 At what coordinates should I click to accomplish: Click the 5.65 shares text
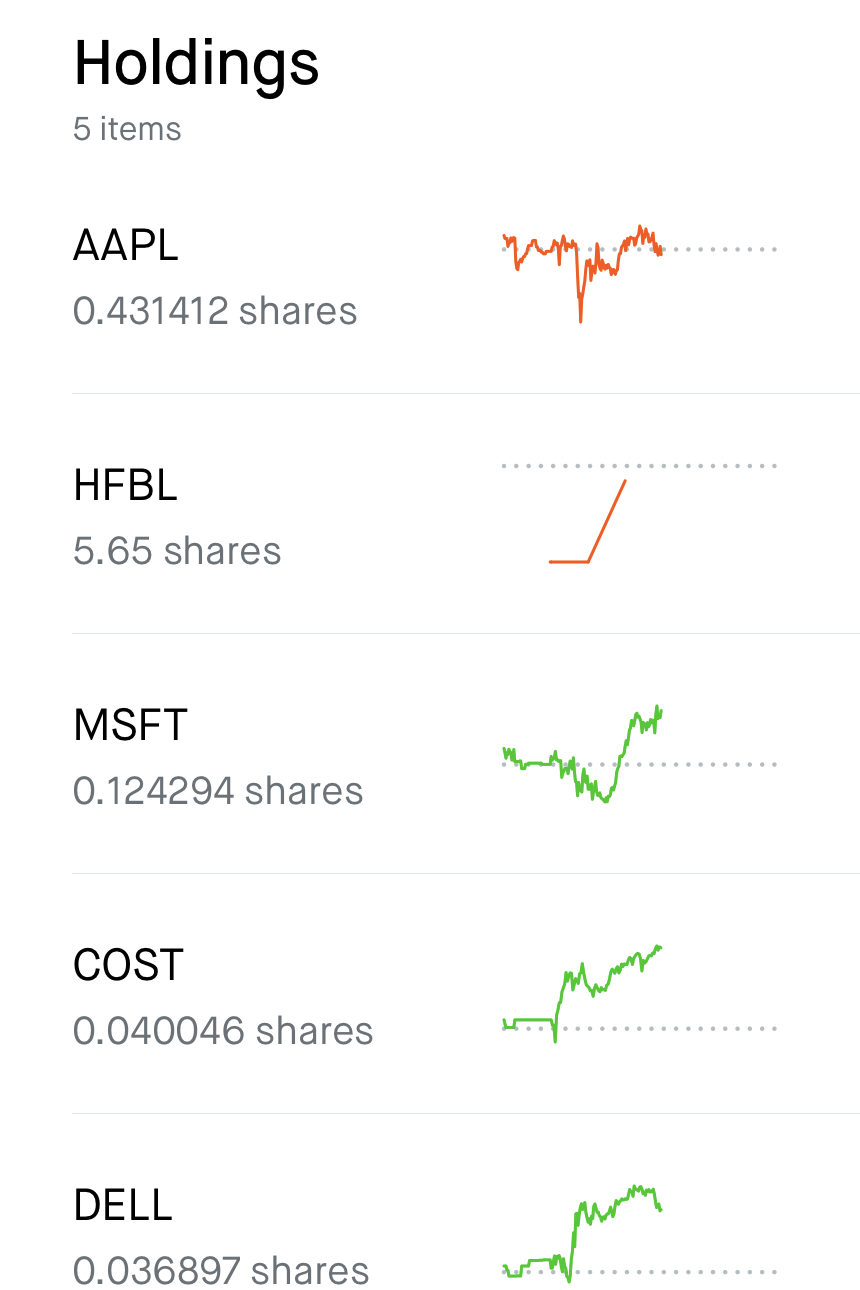click(177, 551)
